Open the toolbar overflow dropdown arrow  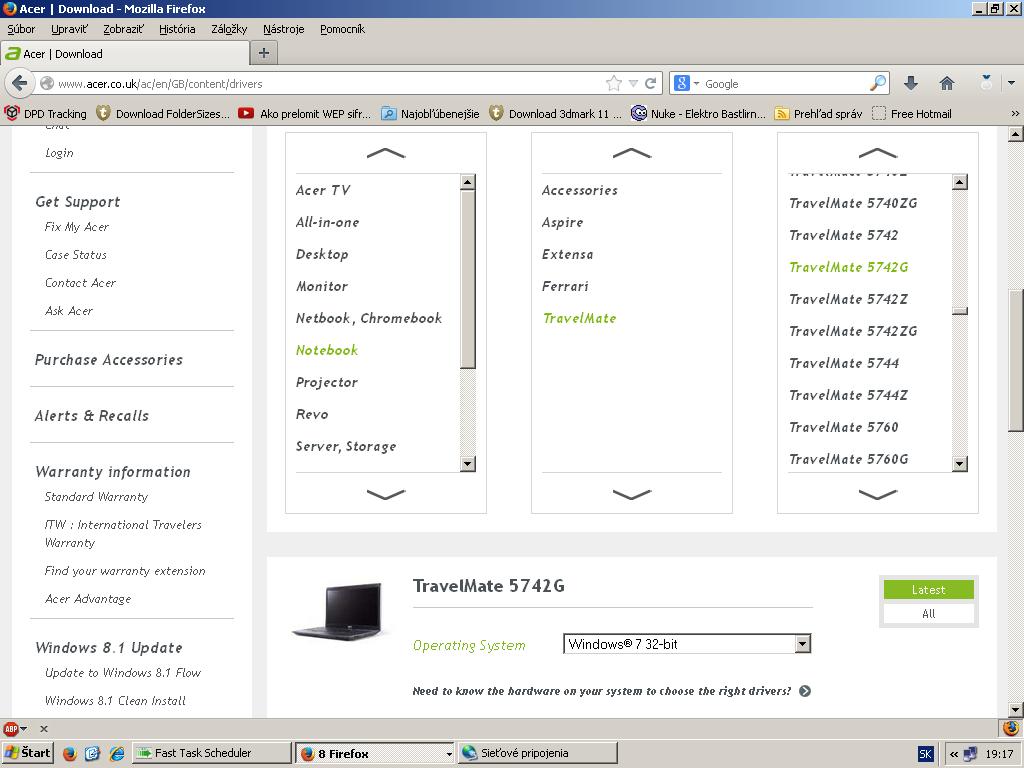point(1011,83)
